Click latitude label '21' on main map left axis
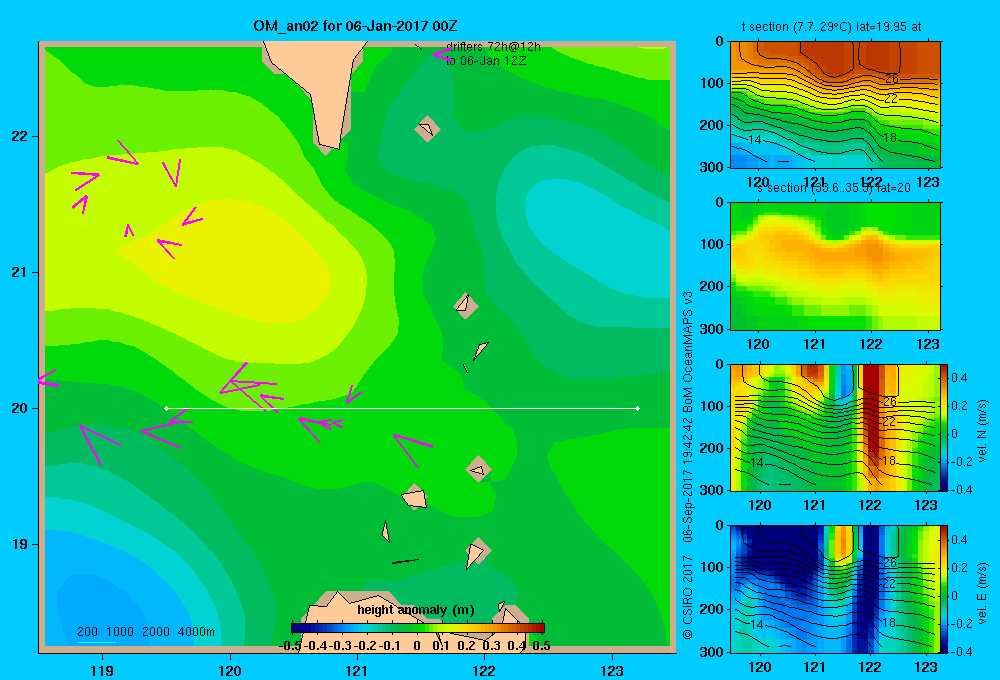Screen dimensions: 1000x680 20,272
